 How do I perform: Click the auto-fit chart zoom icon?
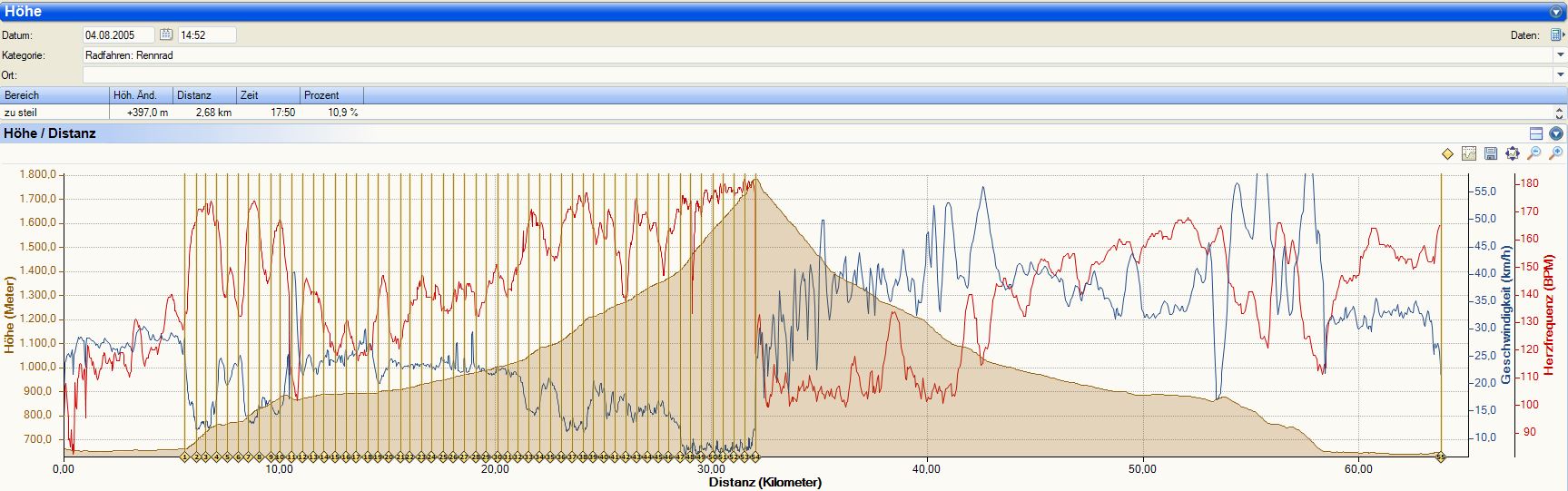[1512, 154]
